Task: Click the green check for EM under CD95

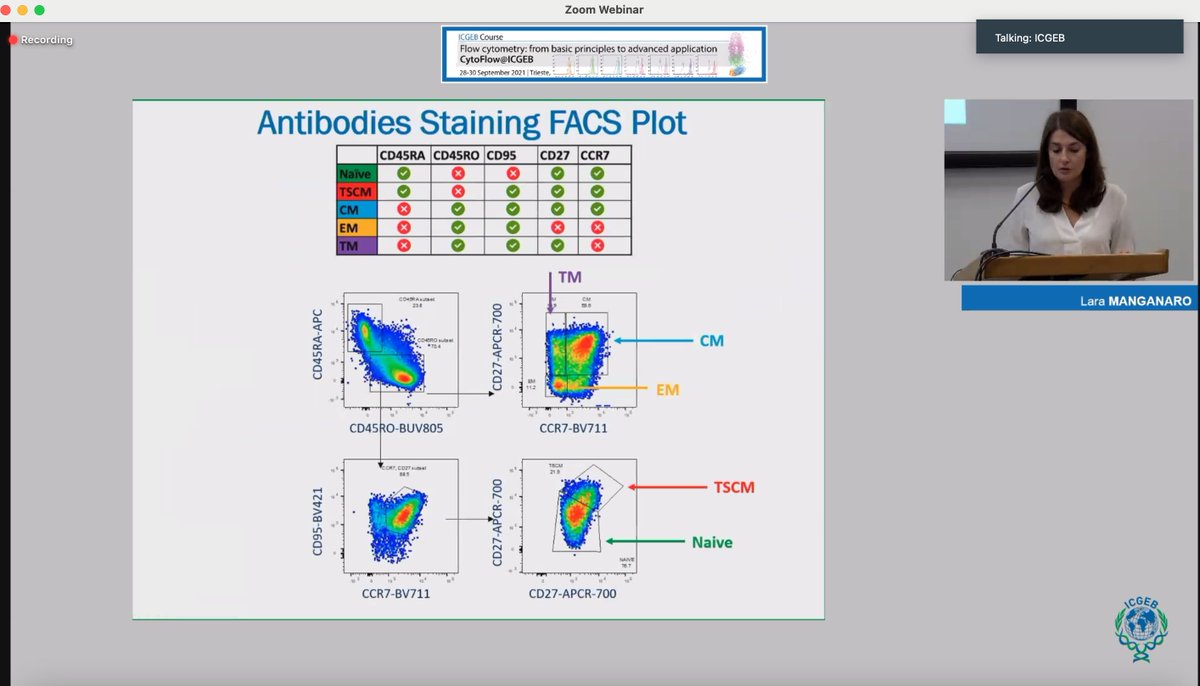Action: 511,227
